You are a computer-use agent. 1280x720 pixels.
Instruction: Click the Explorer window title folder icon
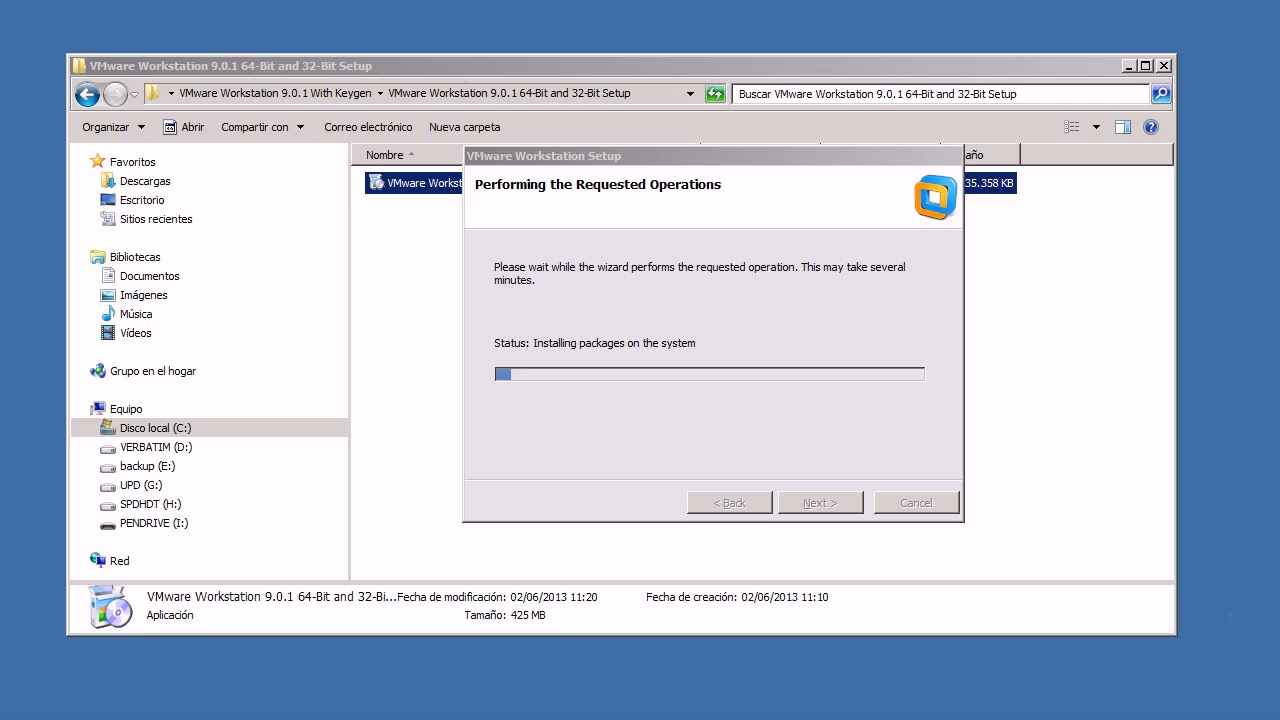[79, 66]
